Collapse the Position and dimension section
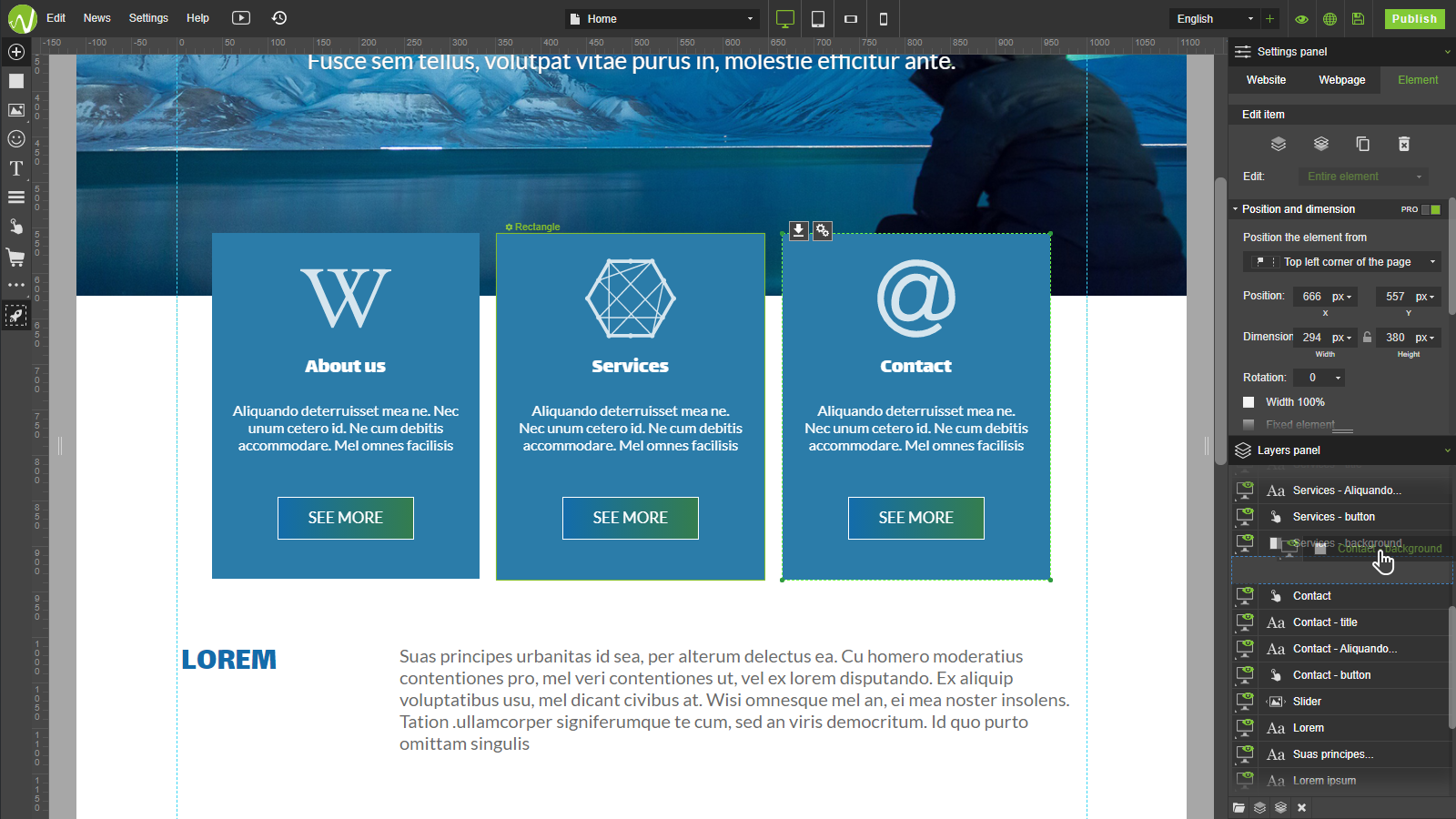Screen dimensions: 1456x819 coord(1236,208)
